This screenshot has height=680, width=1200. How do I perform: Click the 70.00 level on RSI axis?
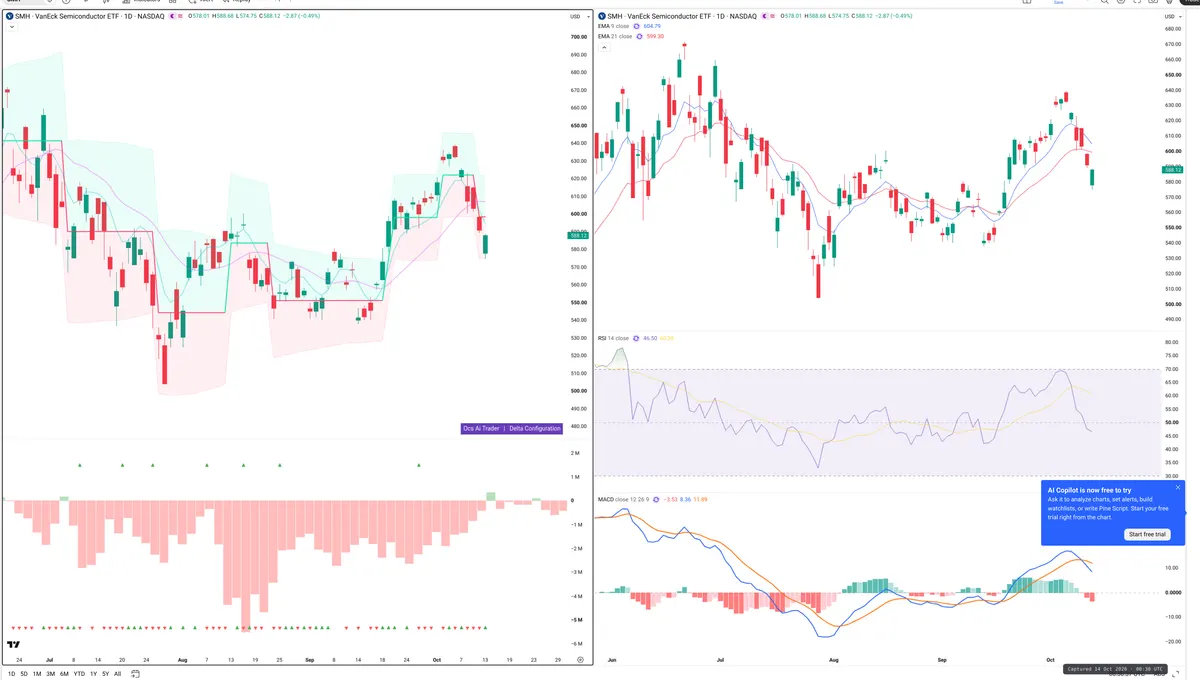[1172, 369]
